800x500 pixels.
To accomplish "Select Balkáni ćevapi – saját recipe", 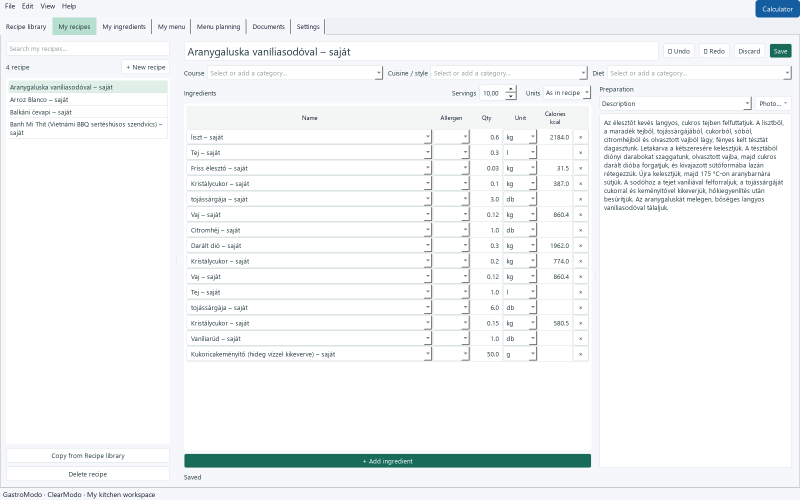I will coord(88,112).
